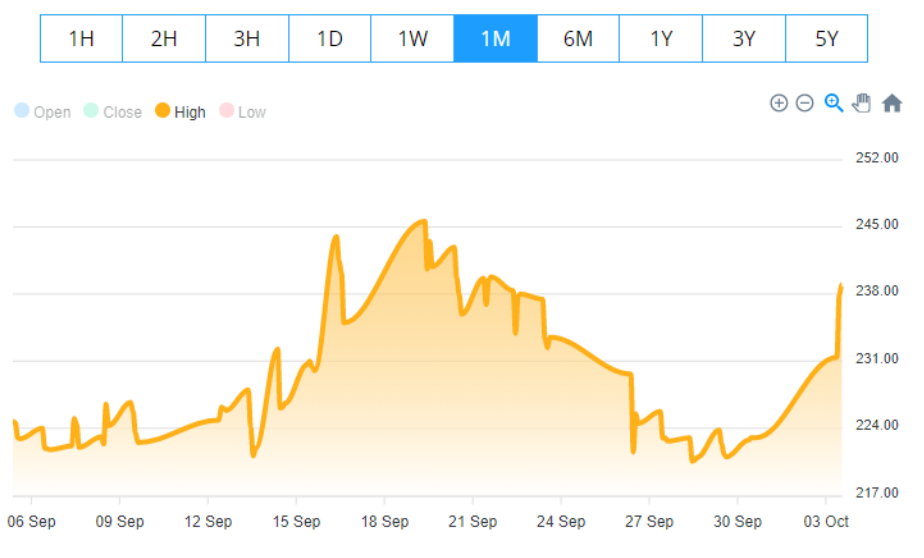Image resolution: width=924 pixels, height=558 pixels.
Task: Select the 1W time range
Action: click(x=412, y=39)
